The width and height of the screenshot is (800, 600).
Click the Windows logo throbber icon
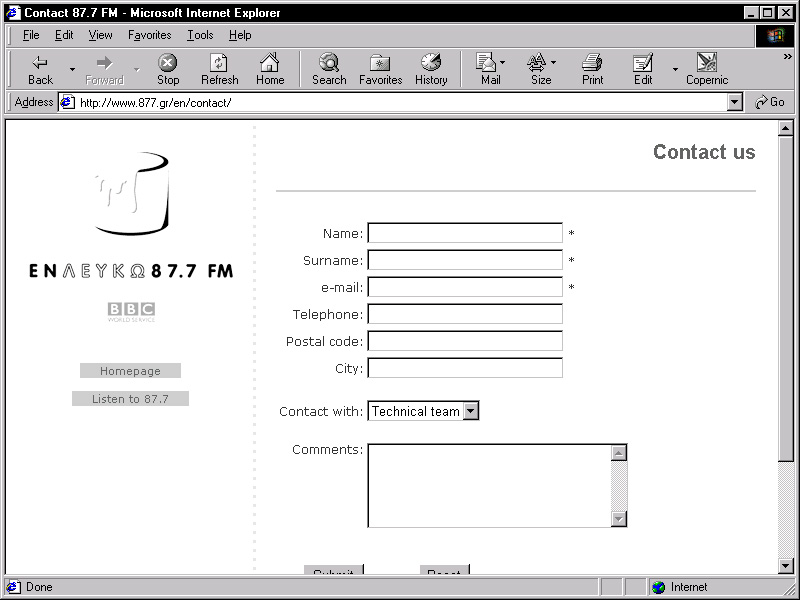774,35
